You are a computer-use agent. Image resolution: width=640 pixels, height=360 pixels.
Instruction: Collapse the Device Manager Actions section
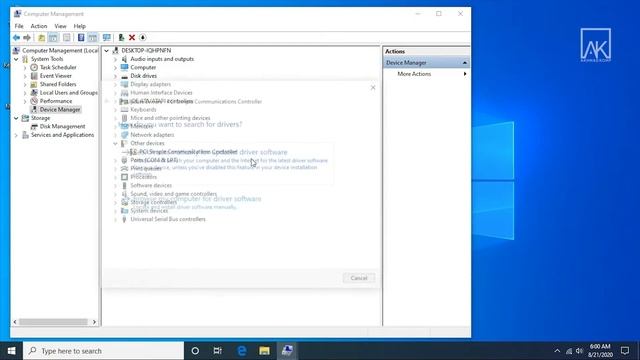[x=464, y=63]
